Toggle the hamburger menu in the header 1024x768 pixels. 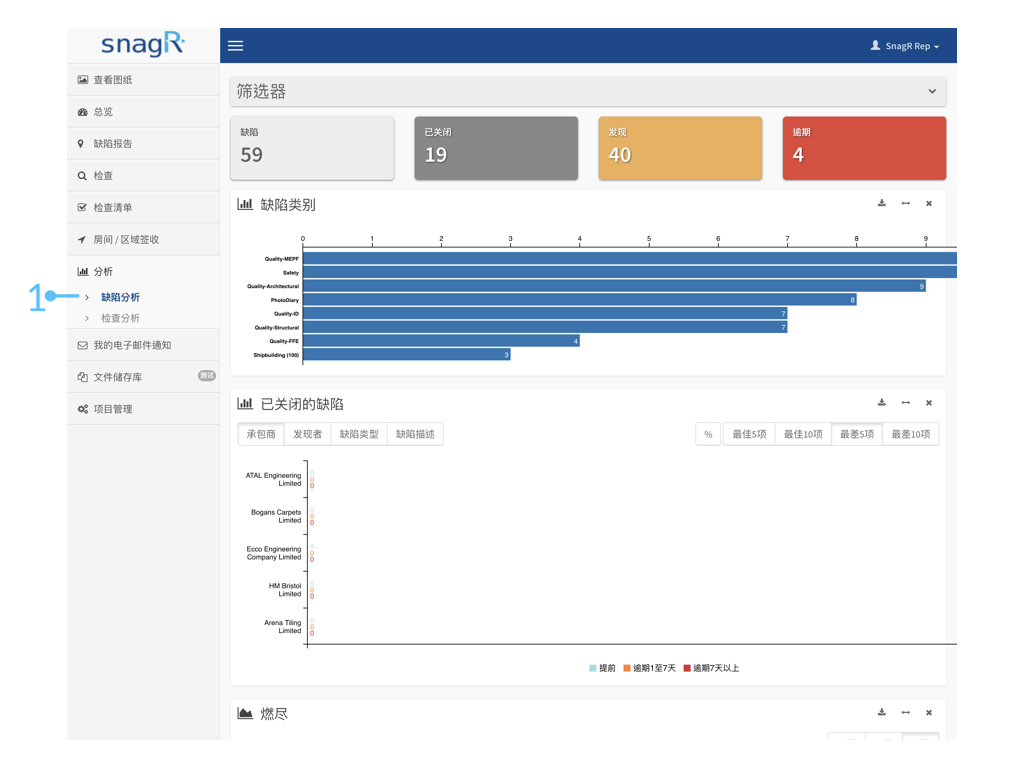click(235, 46)
